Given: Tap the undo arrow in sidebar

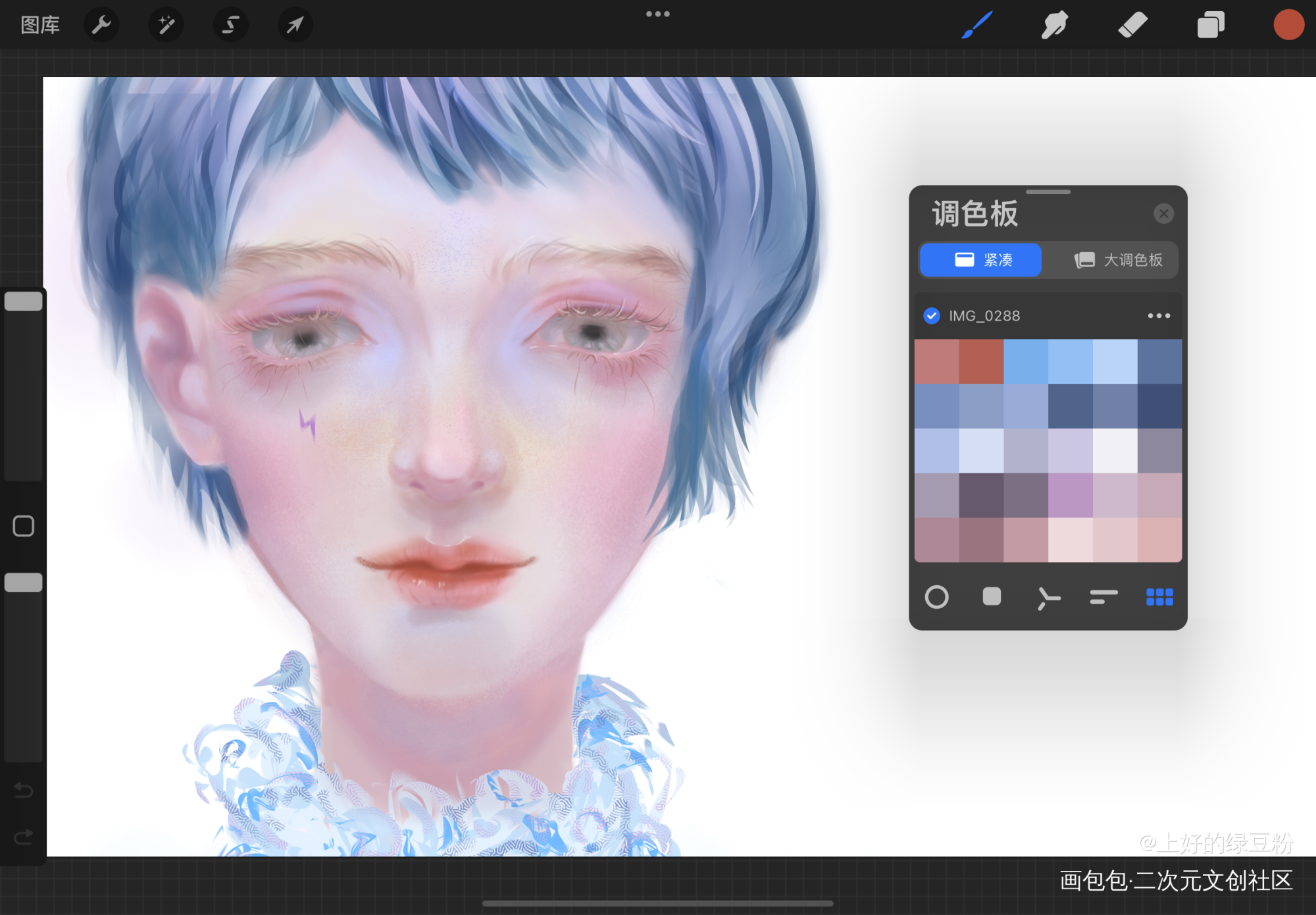Looking at the screenshot, I should click(24, 789).
